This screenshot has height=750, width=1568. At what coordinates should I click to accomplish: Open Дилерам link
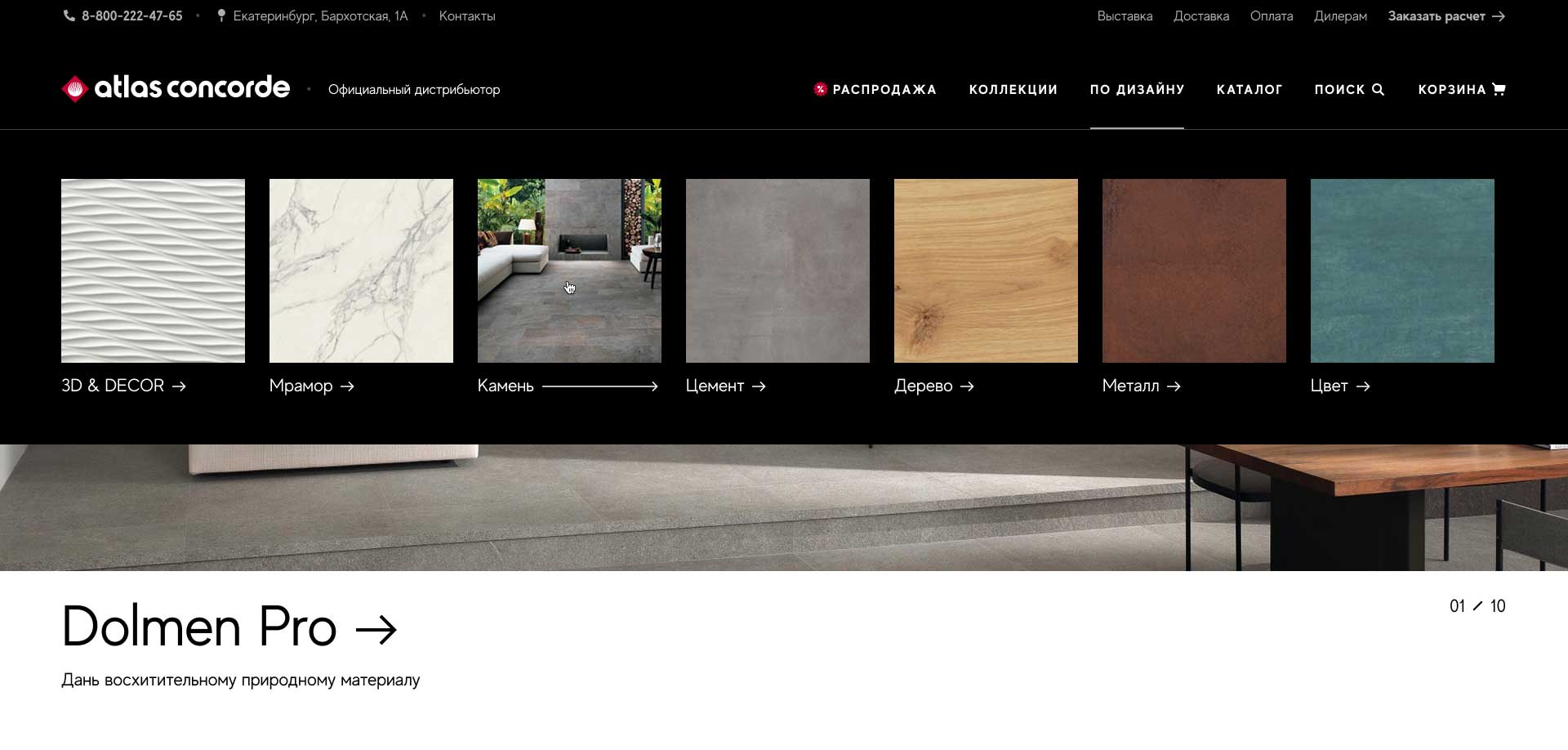click(x=1340, y=16)
